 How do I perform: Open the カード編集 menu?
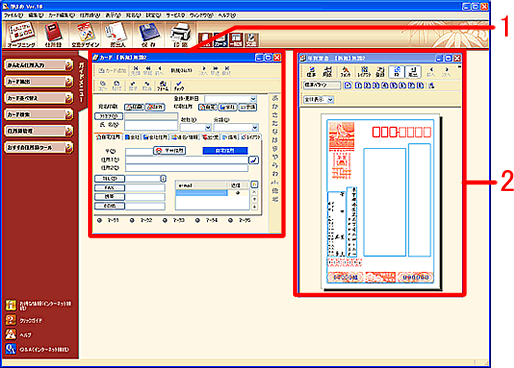(x=62, y=15)
